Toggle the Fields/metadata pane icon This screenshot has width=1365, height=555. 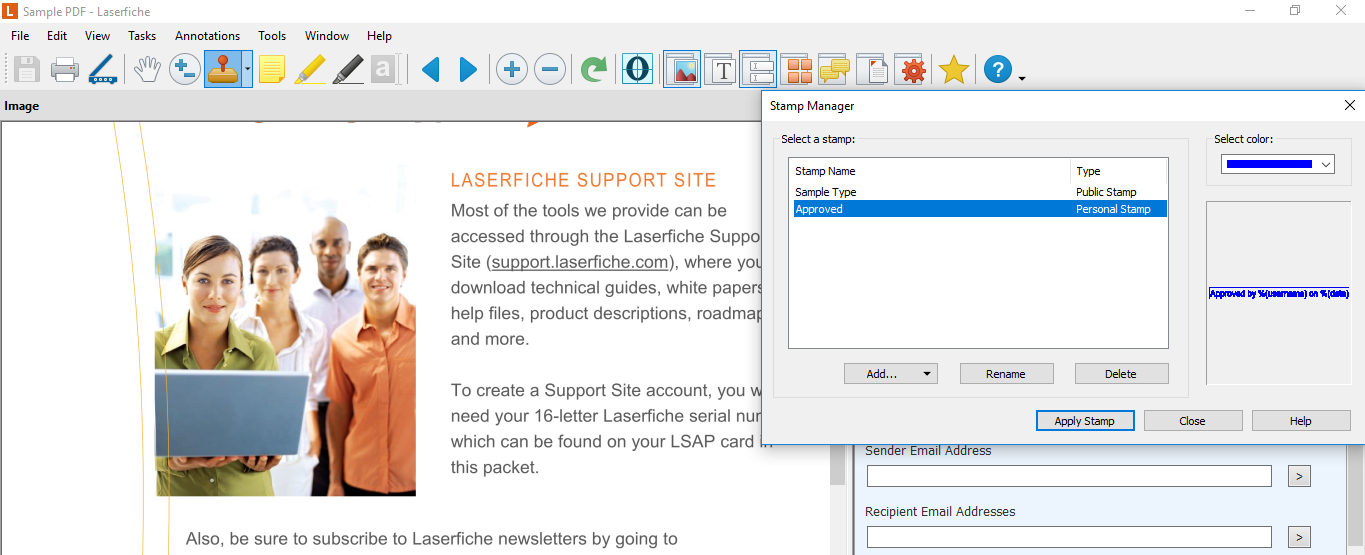pyautogui.click(x=758, y=69)
